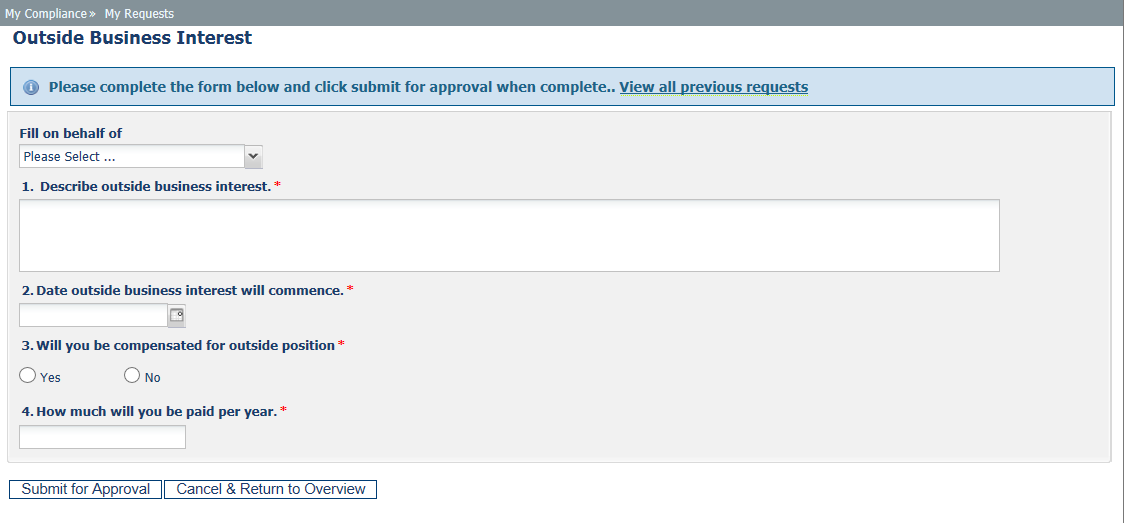Focus the paid per year amount field
This screenshot has height=523, width=1124.
click(103, 437)
